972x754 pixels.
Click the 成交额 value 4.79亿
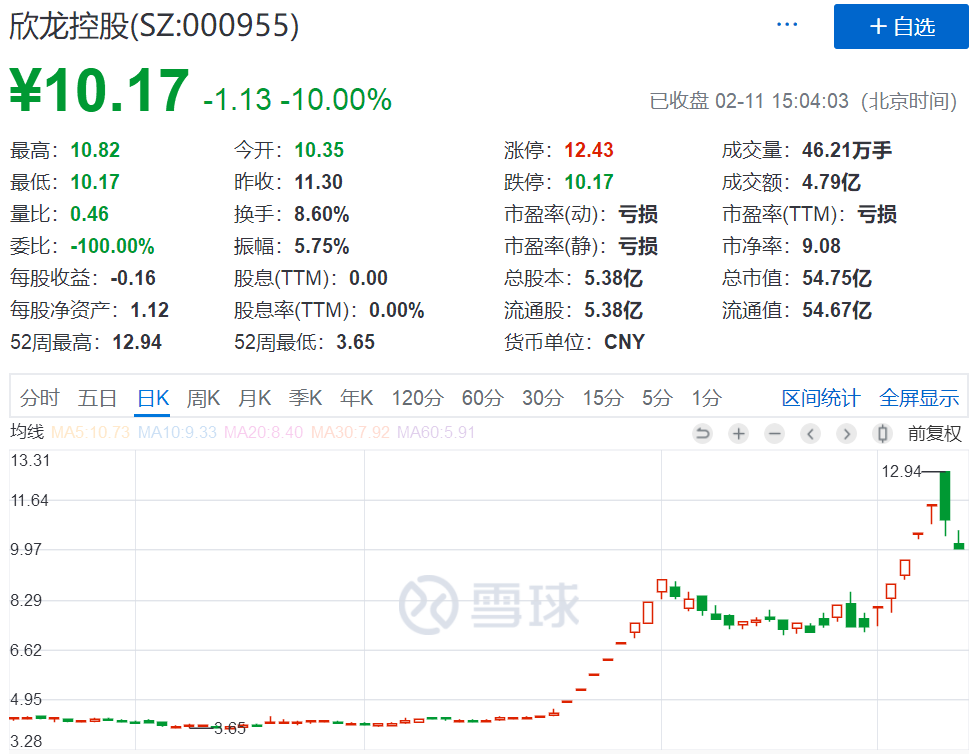click(831, 182)
